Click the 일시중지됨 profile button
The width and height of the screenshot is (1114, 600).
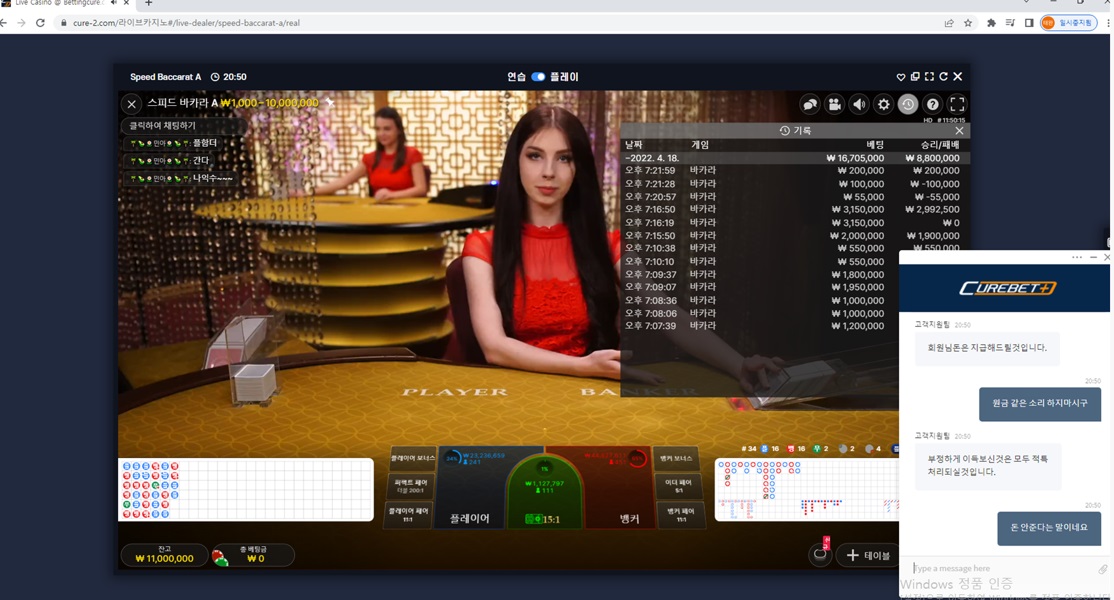point(1069,23)
